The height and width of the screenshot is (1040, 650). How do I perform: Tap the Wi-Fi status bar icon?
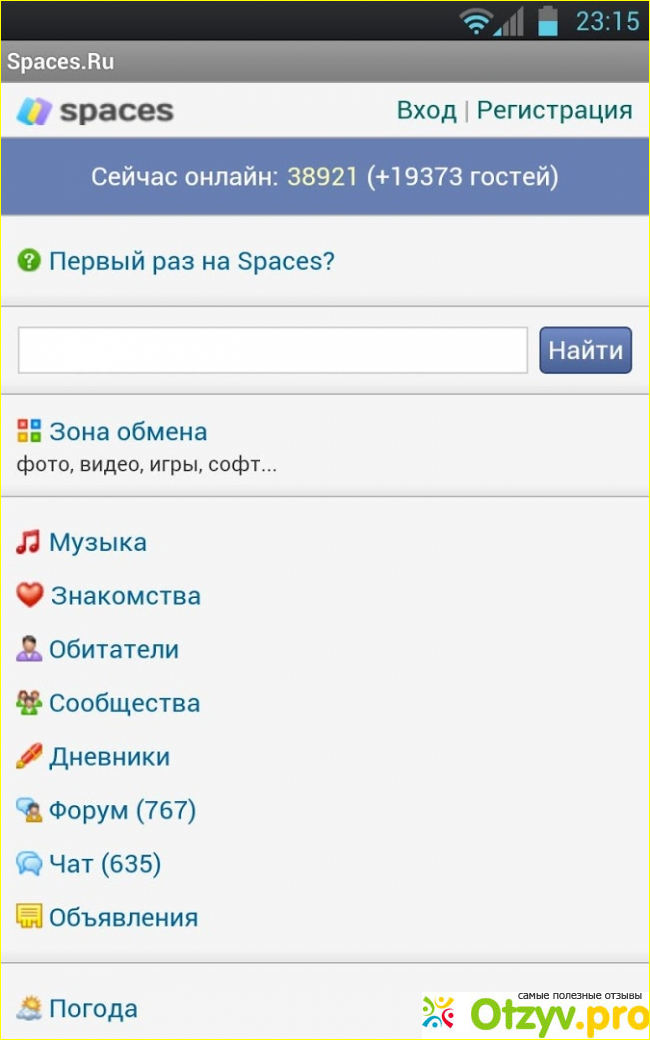(x=477, y=20)
